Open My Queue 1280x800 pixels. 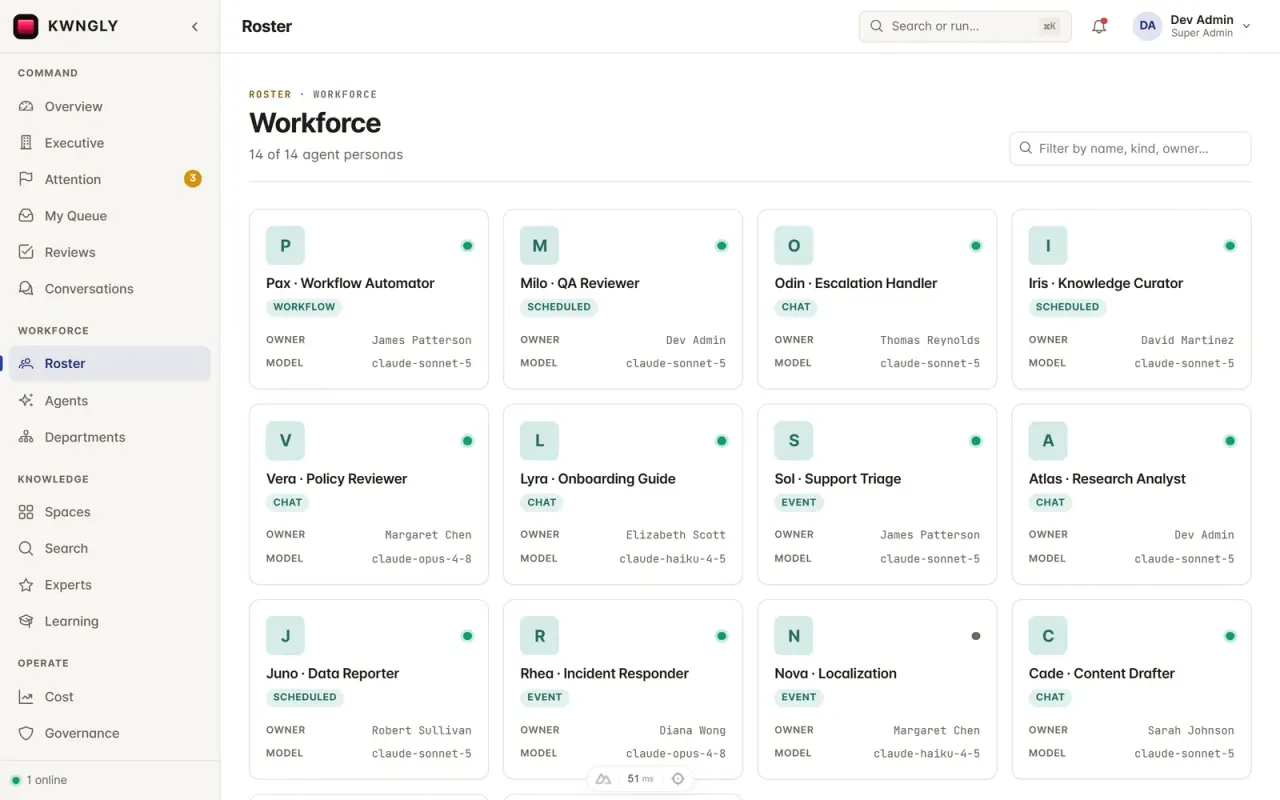(x=110, y=216)
